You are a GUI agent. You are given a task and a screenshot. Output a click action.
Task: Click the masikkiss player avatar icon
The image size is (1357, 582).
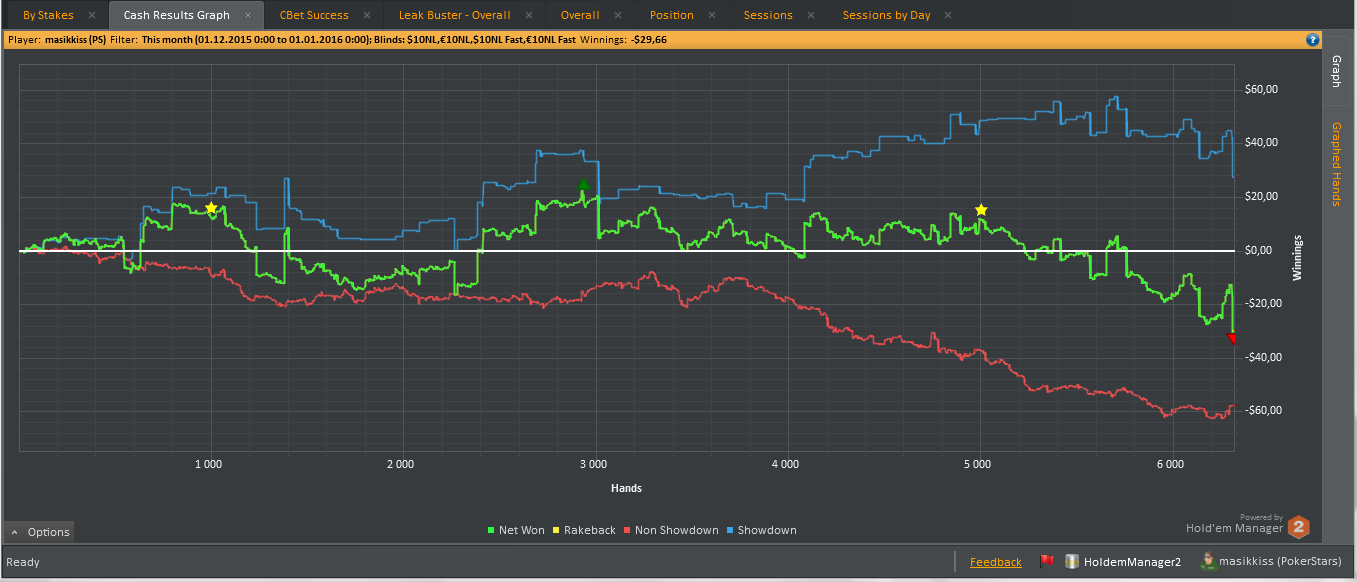(1208, 562)
